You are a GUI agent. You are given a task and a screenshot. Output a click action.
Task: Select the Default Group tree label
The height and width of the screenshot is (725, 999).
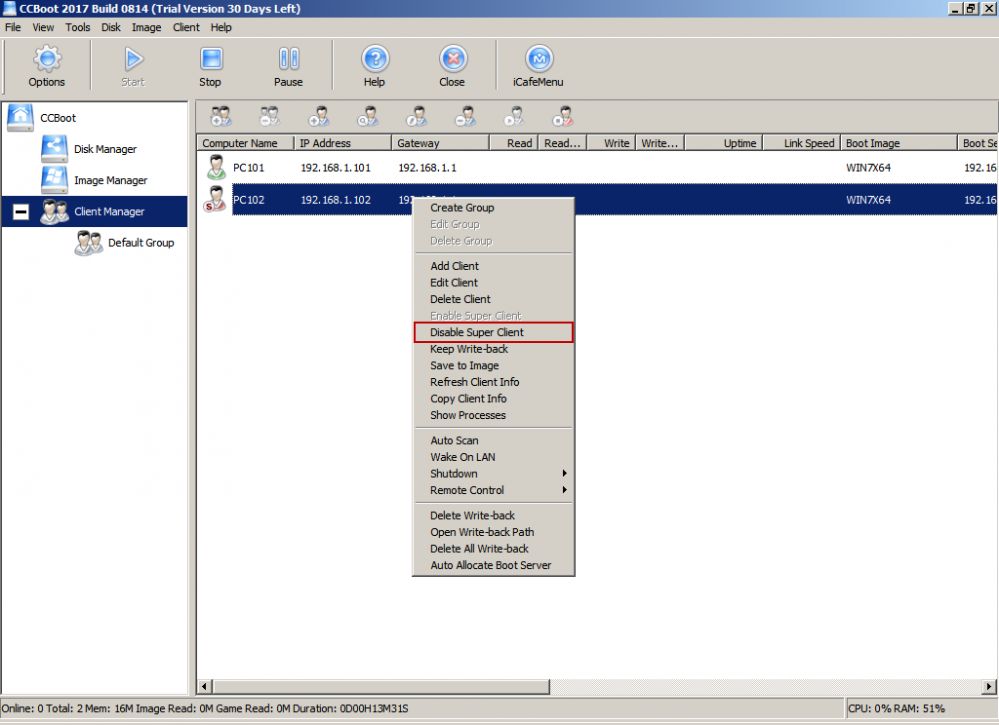pos(141,243)
